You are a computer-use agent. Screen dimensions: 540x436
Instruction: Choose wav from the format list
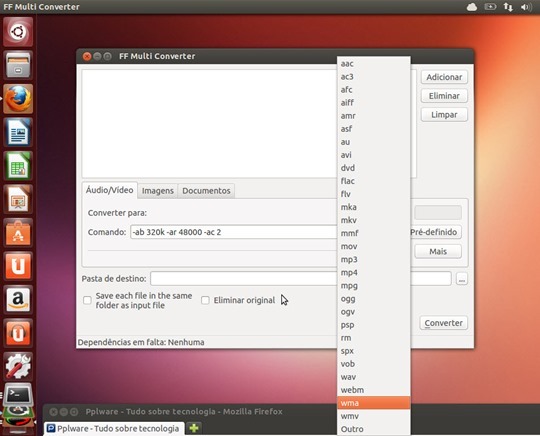(374, 377)
